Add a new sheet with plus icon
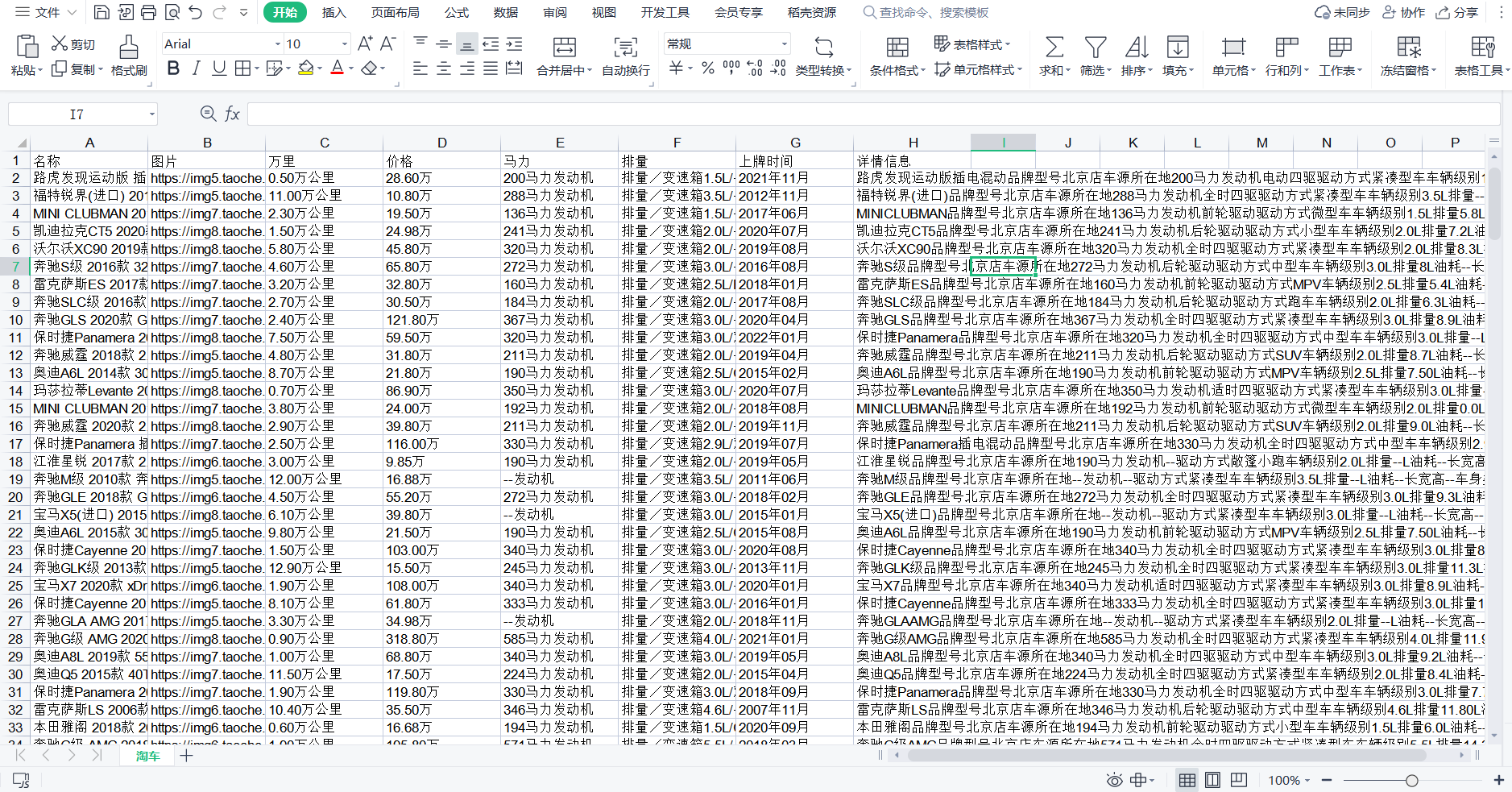Image resolution: width=1512 pixels, height=792 pixels. click(x=186, y=755)
